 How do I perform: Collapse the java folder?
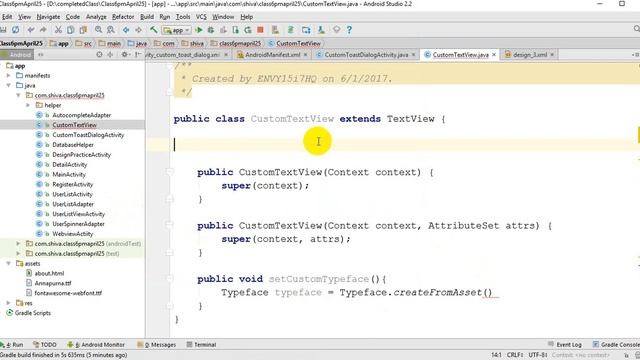9,85
